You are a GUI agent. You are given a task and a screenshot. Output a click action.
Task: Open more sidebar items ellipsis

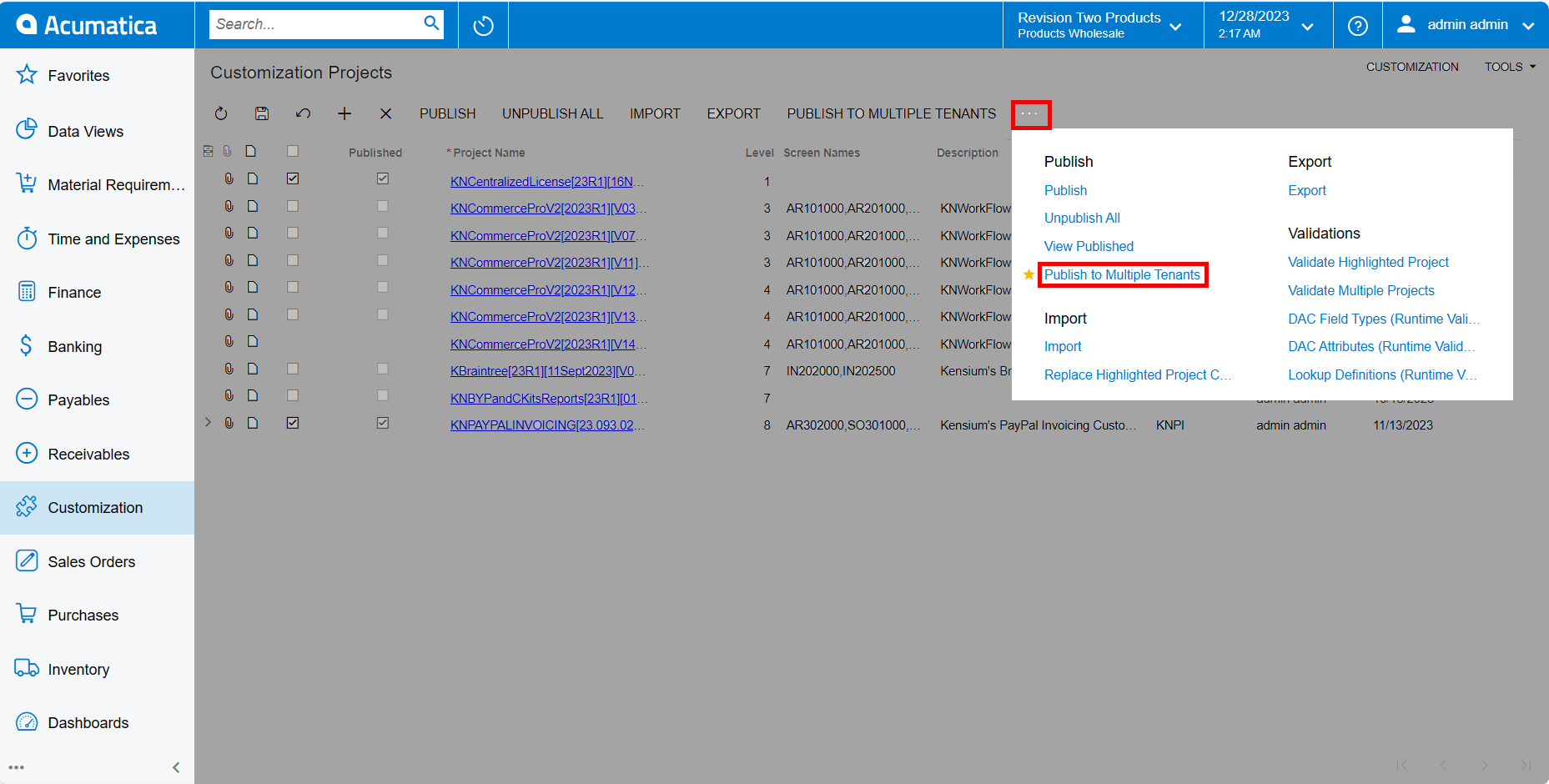[17, 767]
